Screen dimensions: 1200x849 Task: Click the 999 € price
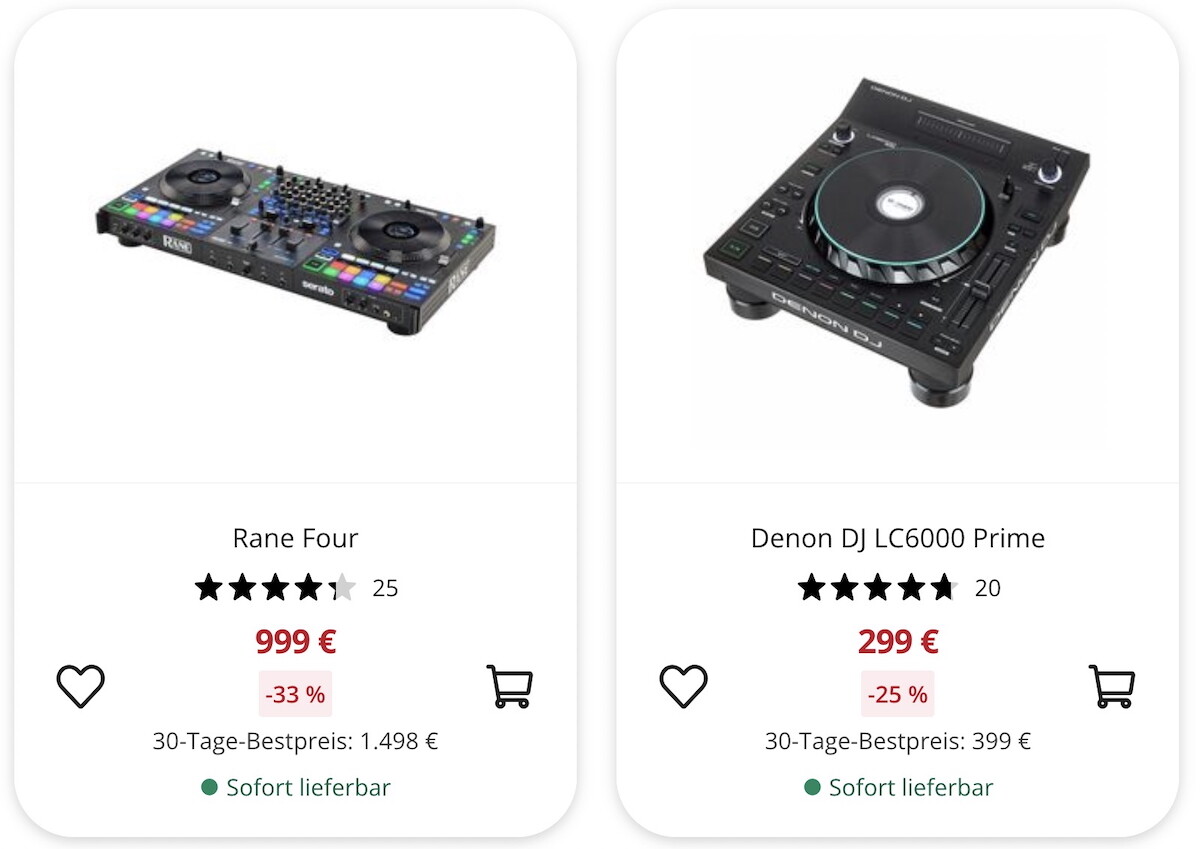click(x=295, y=641)
